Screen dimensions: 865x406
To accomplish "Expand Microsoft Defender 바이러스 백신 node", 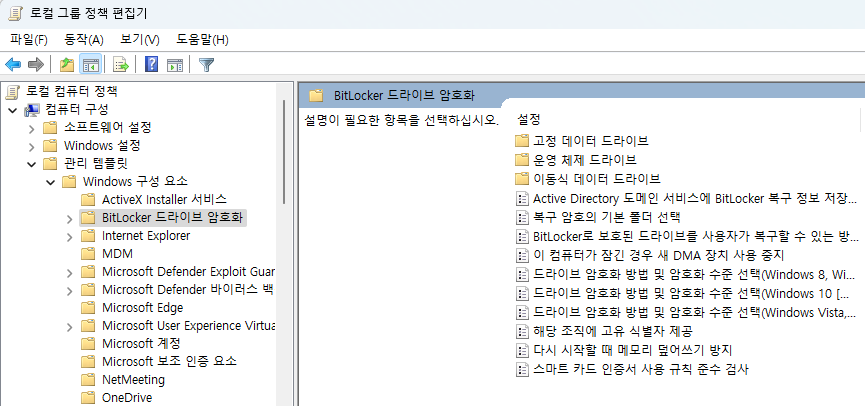I will point(69,291).
